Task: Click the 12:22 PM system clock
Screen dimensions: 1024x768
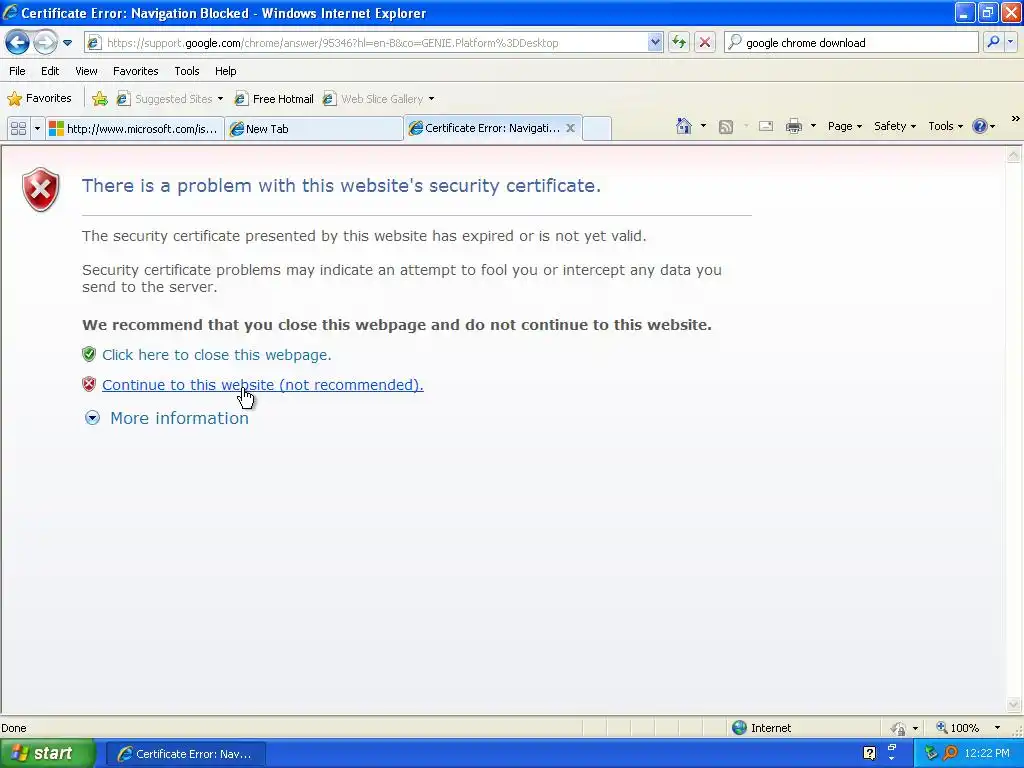Action: click(987, 754)
